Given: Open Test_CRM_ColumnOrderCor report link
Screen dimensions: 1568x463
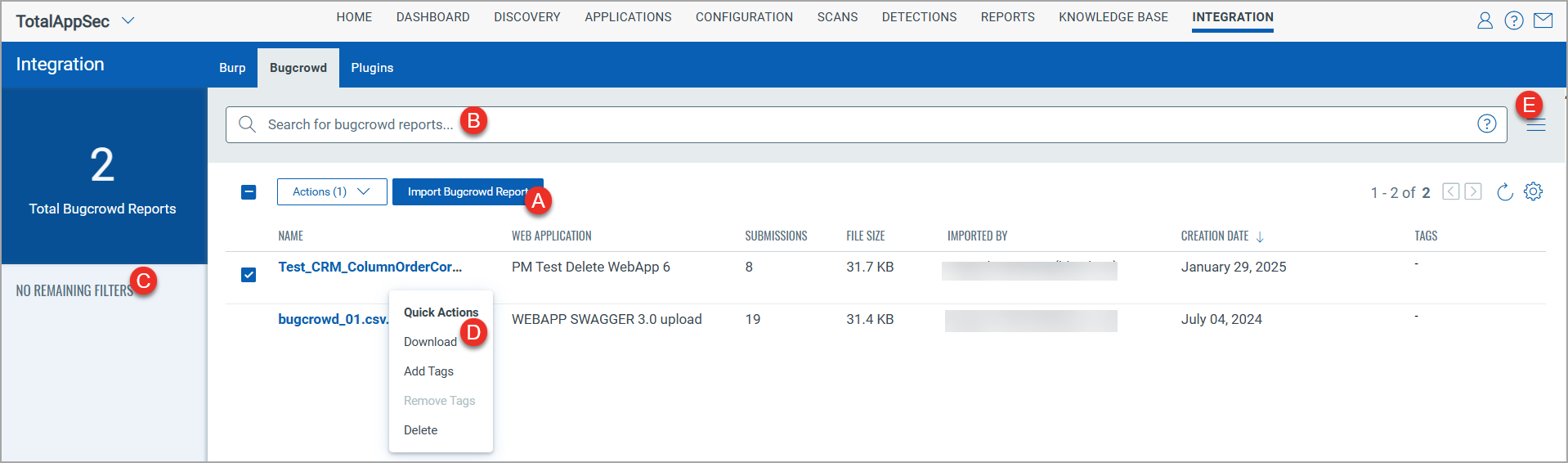Looking at the screenshot, I should [370, 267].
